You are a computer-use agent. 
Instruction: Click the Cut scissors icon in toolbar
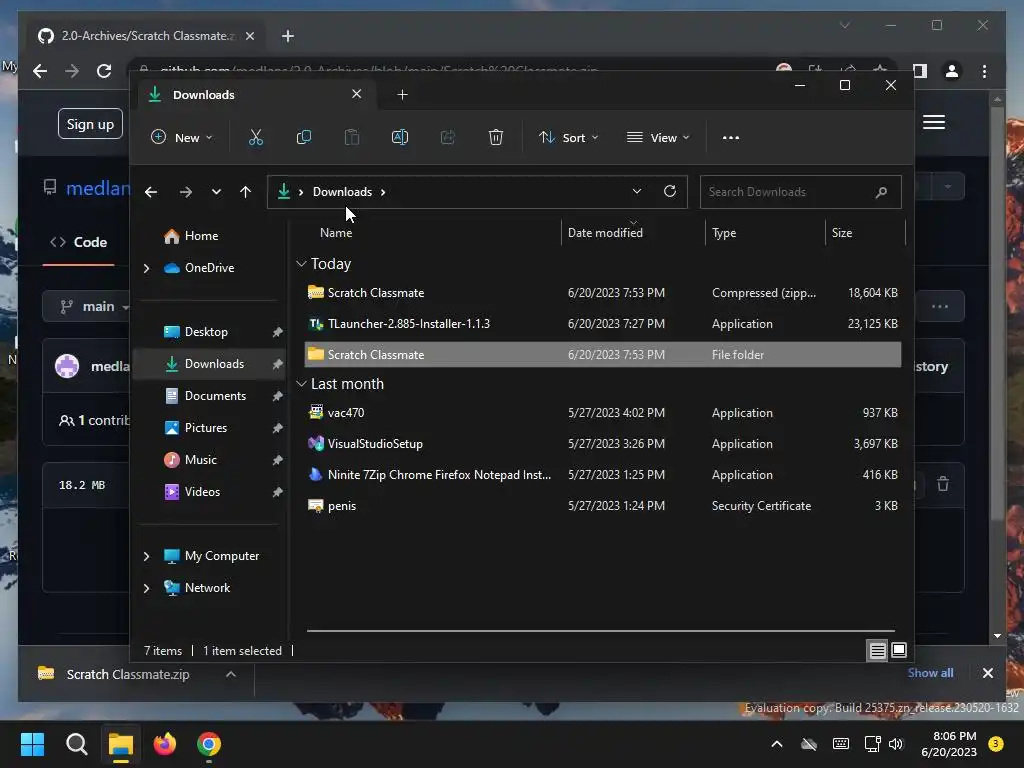pyautogui.click(x=255, y=137)
